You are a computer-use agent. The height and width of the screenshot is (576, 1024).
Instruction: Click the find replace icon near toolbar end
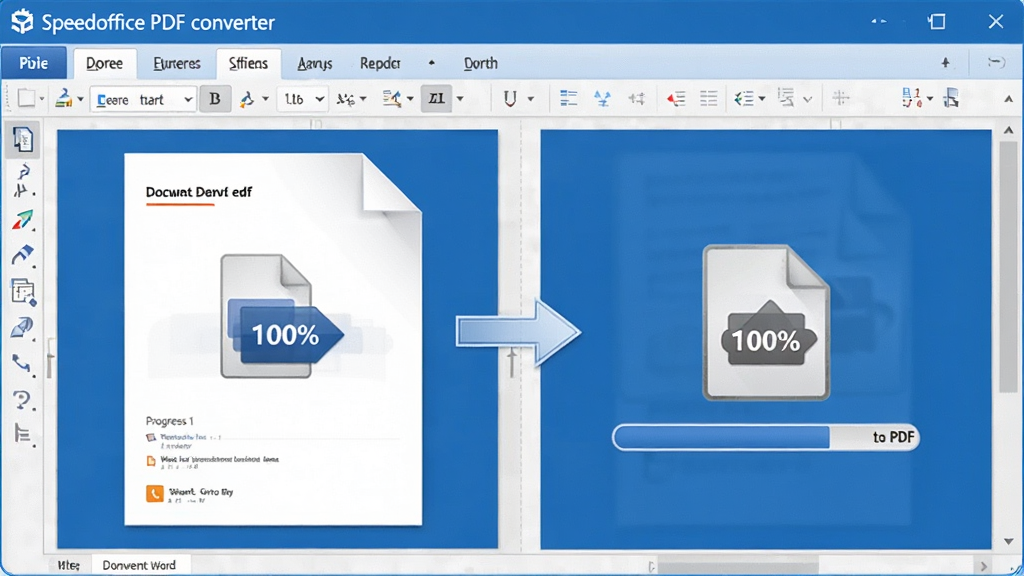912,98
